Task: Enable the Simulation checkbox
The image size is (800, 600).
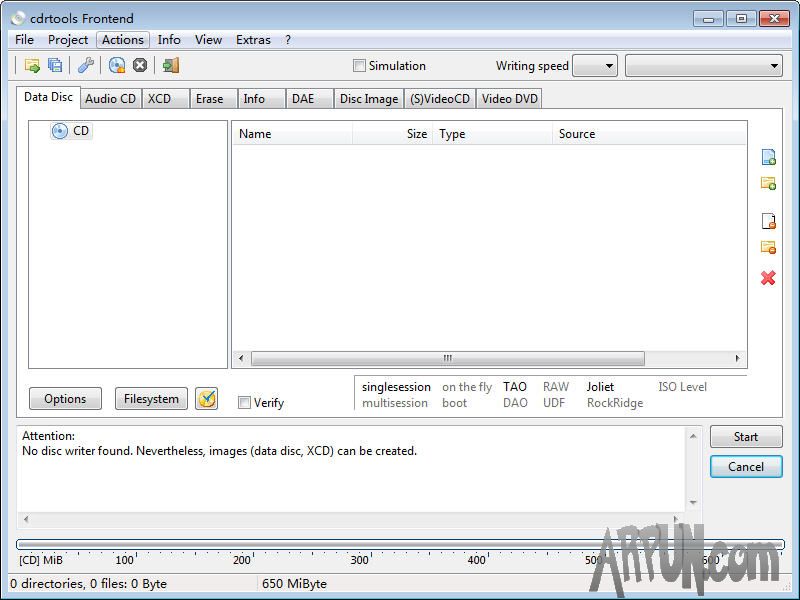Action: click(359, 66)
